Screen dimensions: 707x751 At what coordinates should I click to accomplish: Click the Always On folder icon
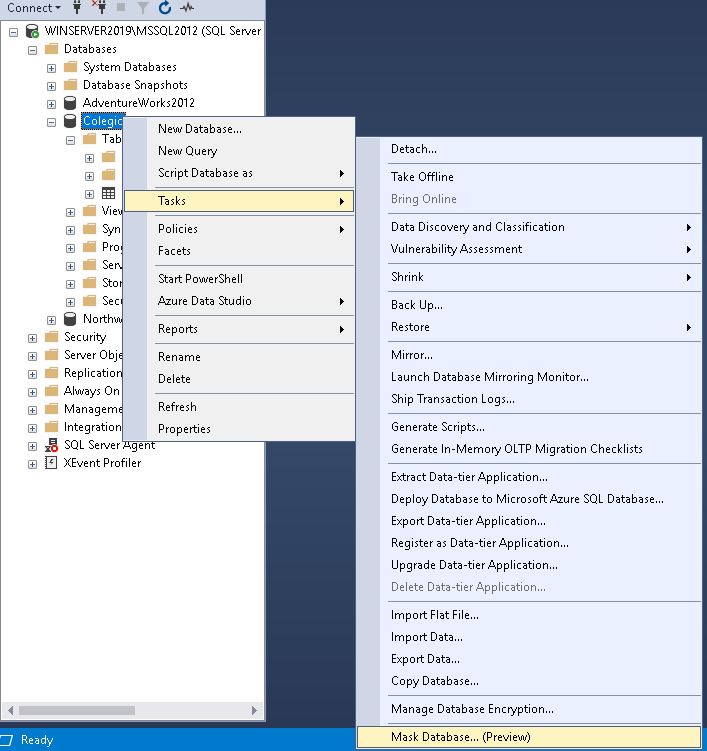point(51,391)
